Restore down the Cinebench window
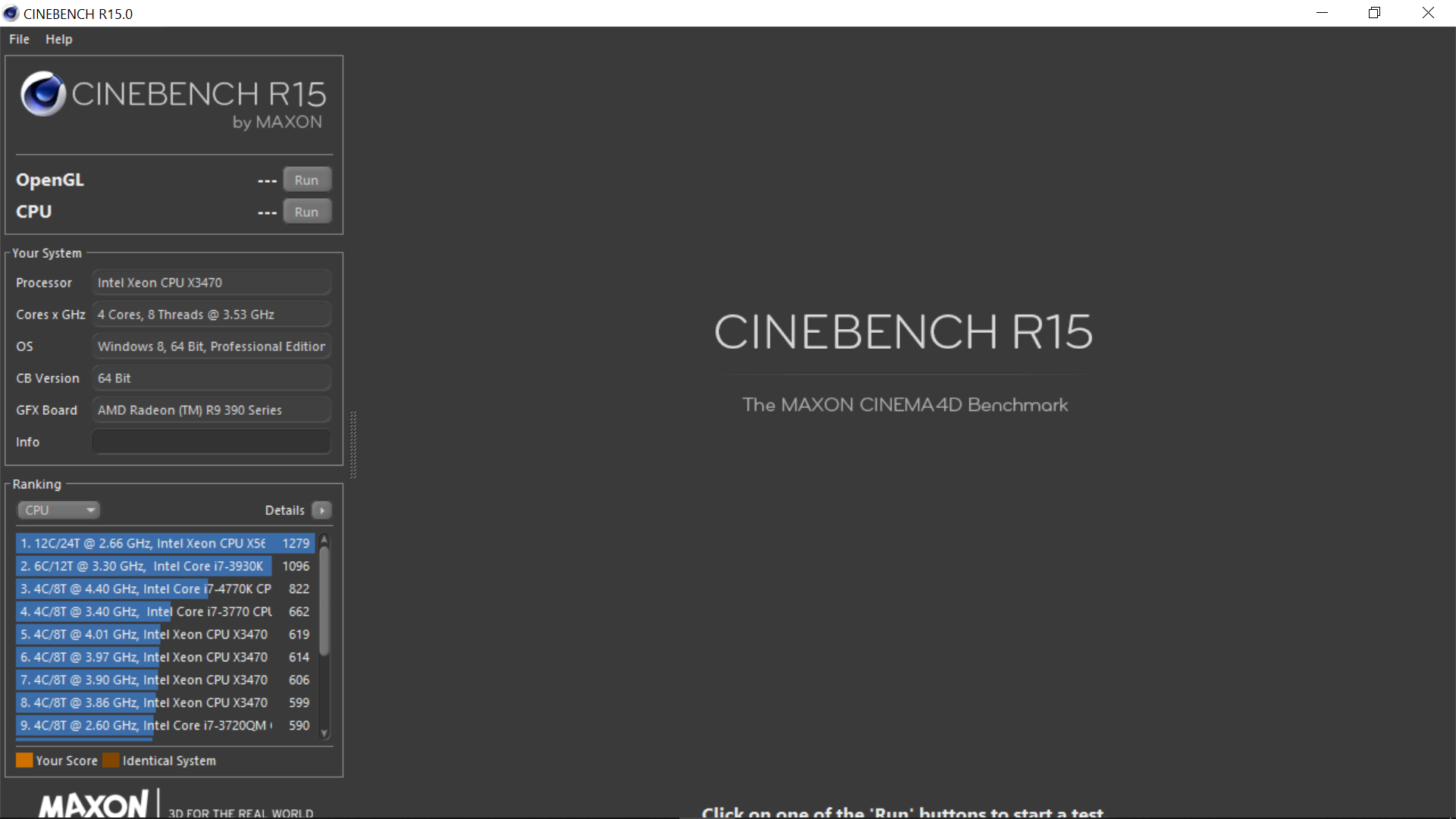 coord(1374,13)
